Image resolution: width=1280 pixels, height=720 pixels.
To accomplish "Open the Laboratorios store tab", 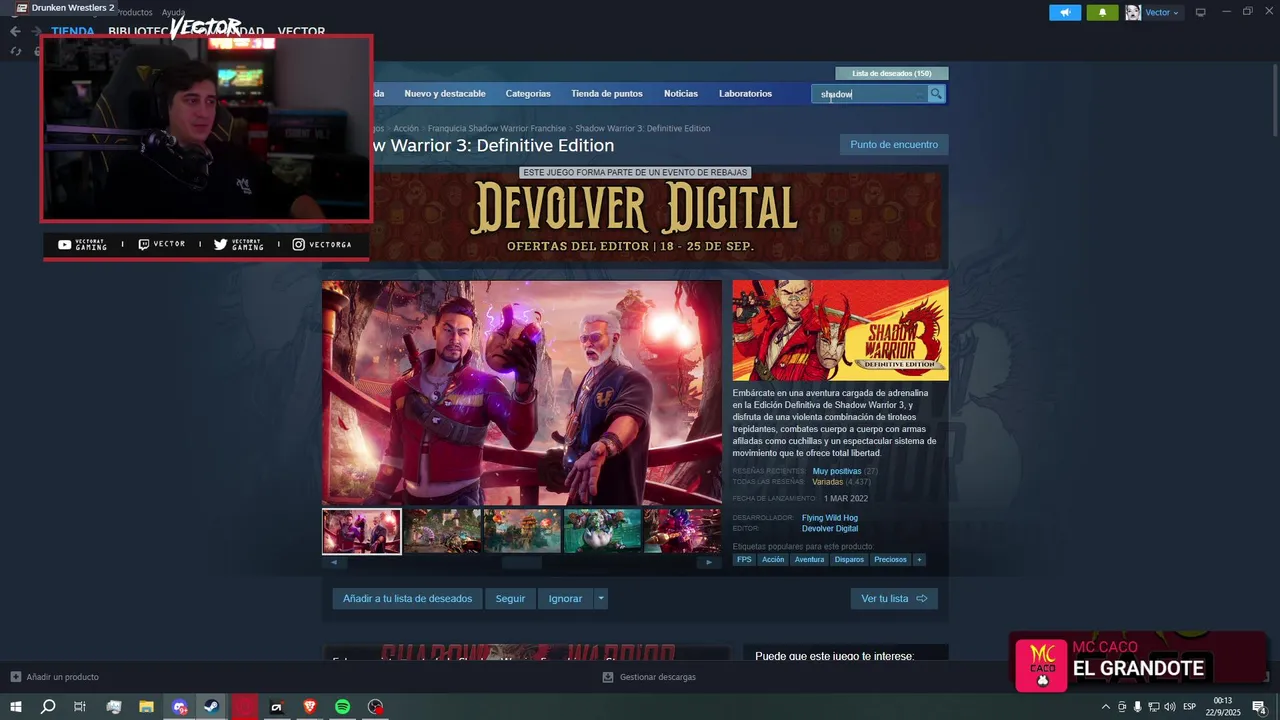I will tap(745, 94).
